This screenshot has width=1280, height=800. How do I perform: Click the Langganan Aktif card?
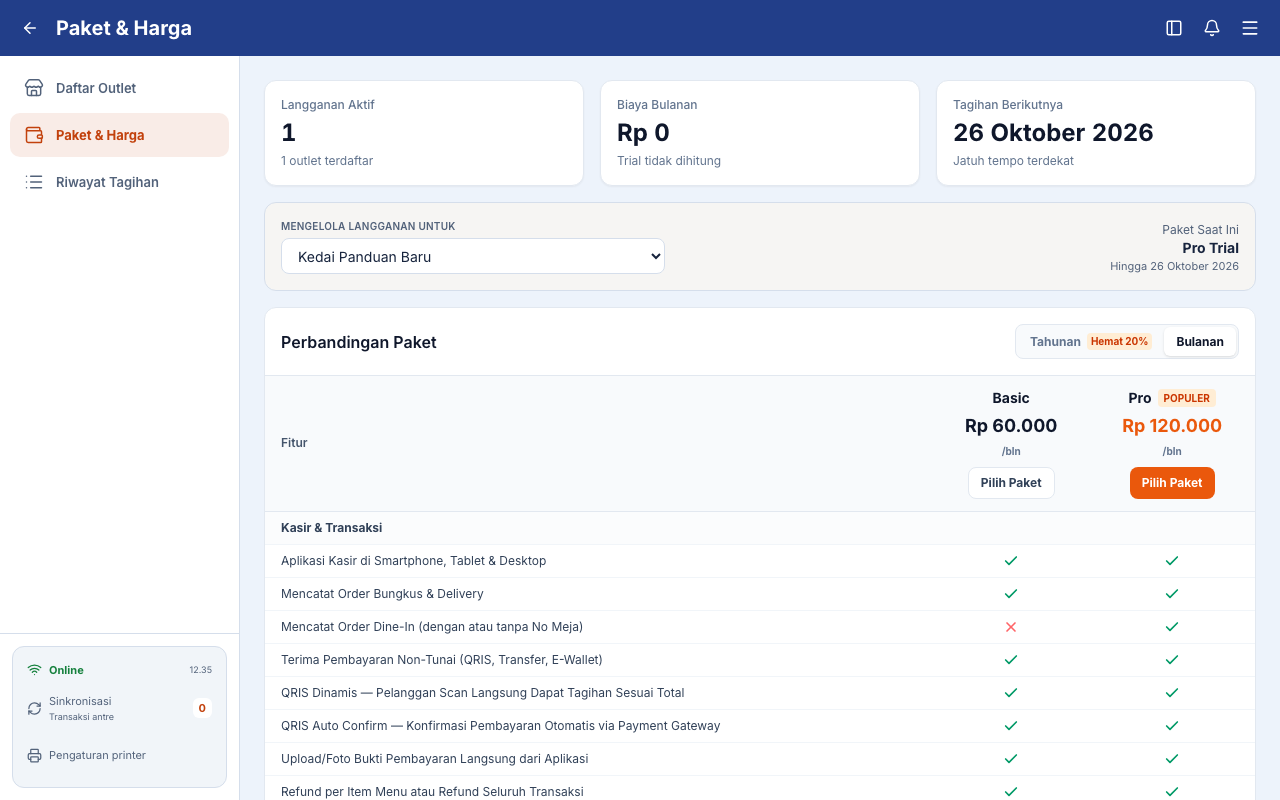click(424, 133)
